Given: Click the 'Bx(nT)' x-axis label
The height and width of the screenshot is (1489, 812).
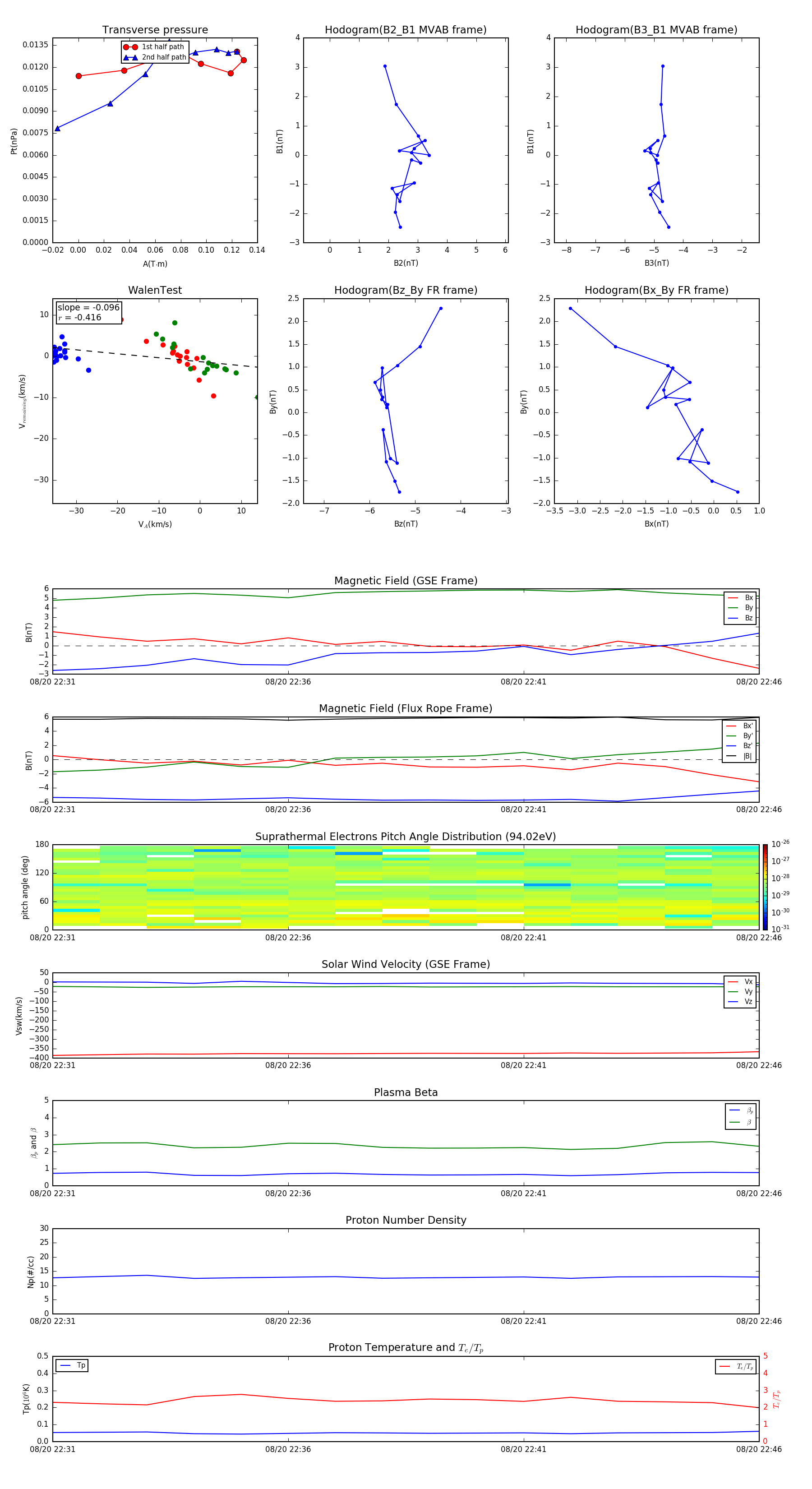Looking at the screenshot, I should pyautogui.click(x=656, y=524).
